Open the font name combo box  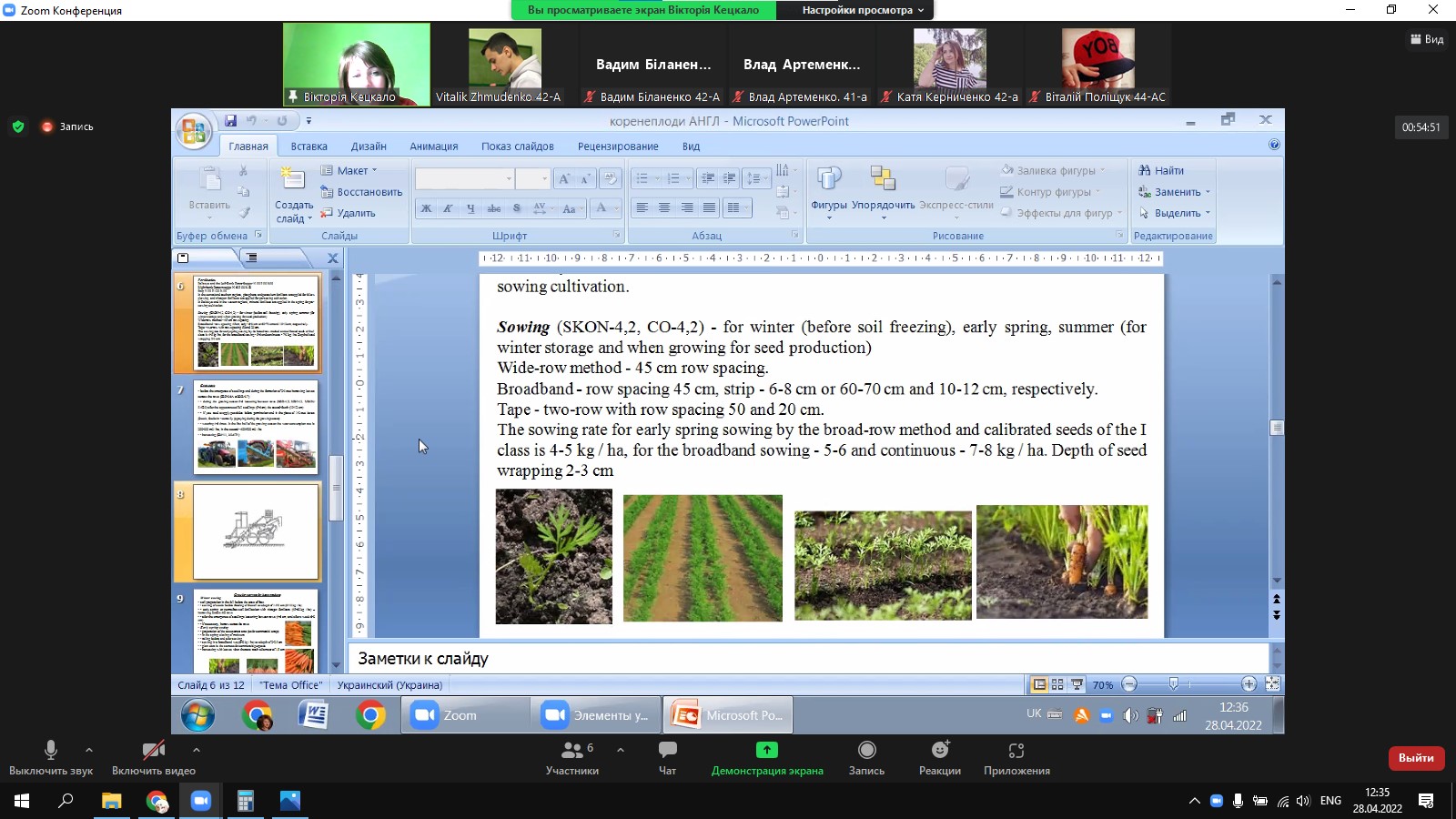click(464, 178)
